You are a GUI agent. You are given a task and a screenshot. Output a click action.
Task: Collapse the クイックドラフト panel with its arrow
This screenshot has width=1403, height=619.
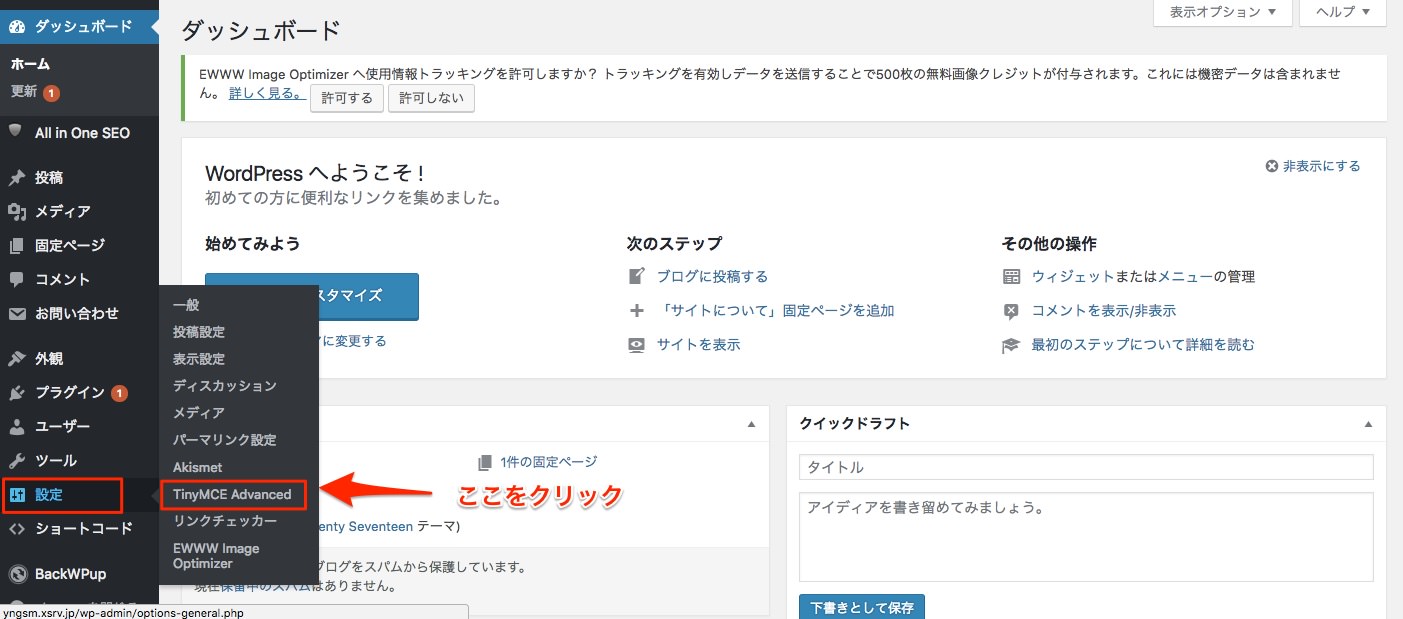[x=1368, y=424]
